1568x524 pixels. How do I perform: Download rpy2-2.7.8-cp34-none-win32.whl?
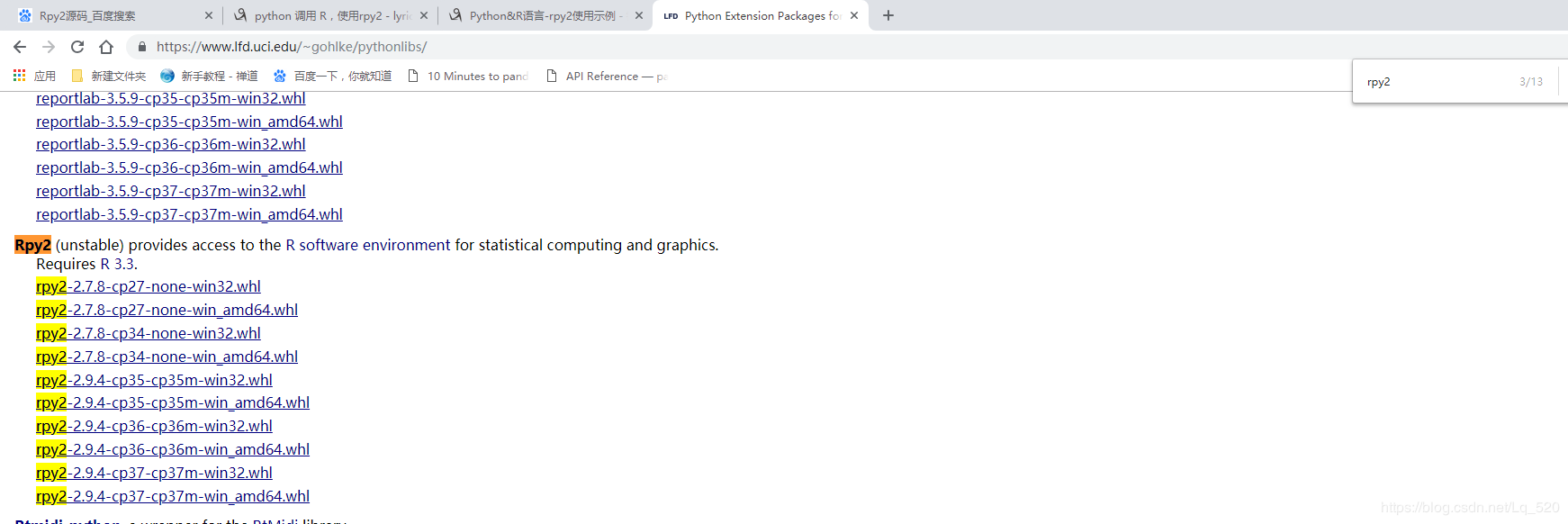pos(149,333)
